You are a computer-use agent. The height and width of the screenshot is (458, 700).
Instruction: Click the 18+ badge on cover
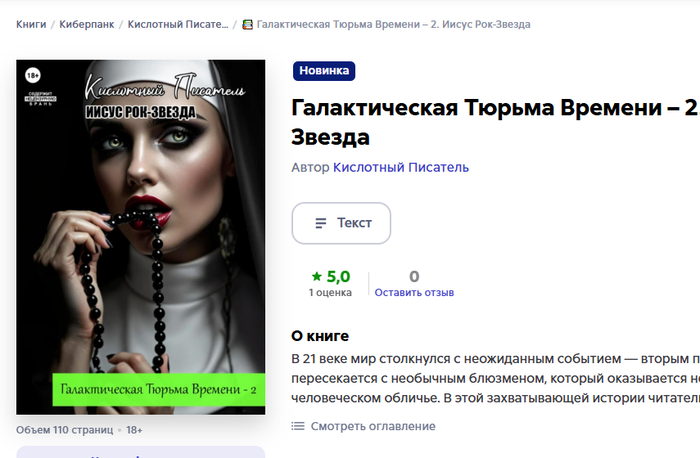click(33, 75)
